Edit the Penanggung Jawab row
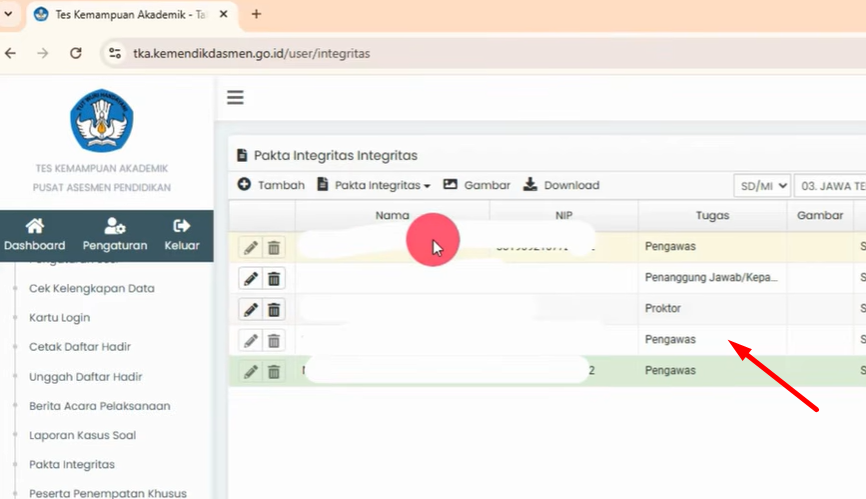866x499 pixels. point(251,279)
